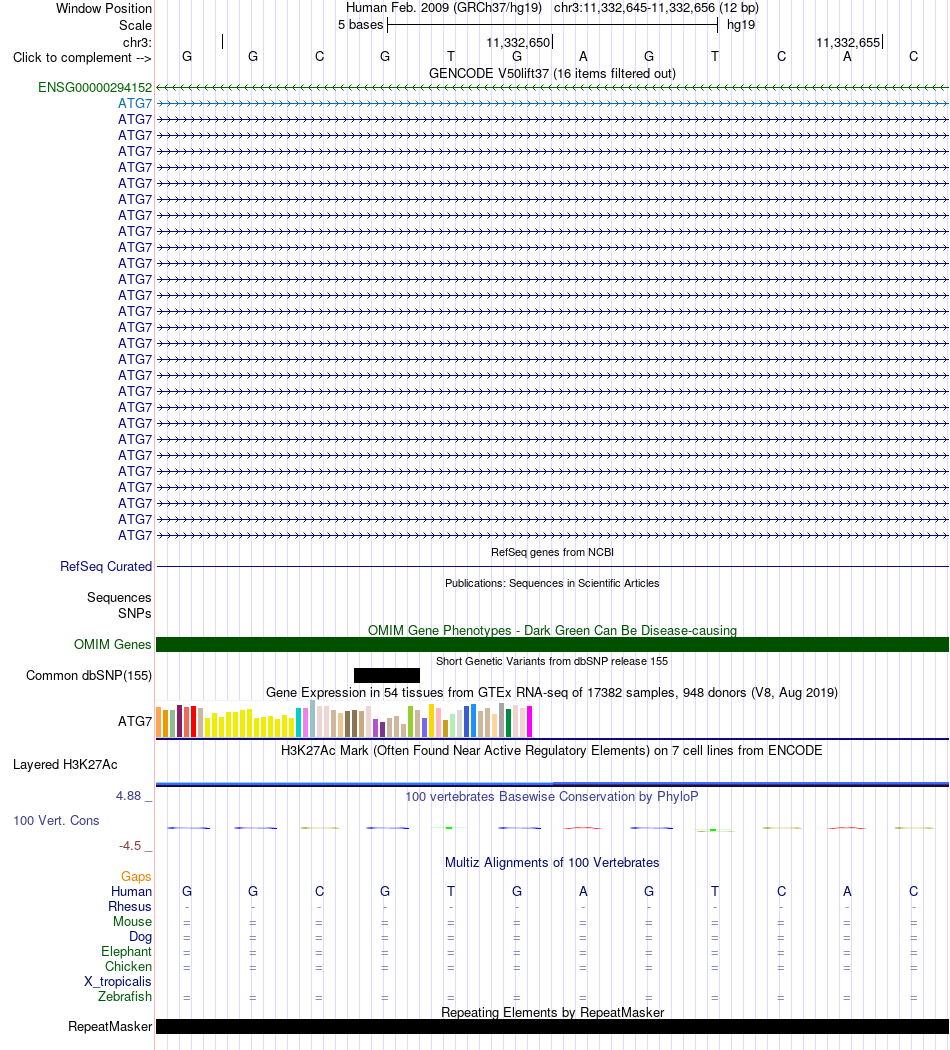The height and width of the screenshot is (1050, 950).
Task: Click '100 vertebrates Basewise Conservation by PhyloP' title
Action: coord(552,796)
